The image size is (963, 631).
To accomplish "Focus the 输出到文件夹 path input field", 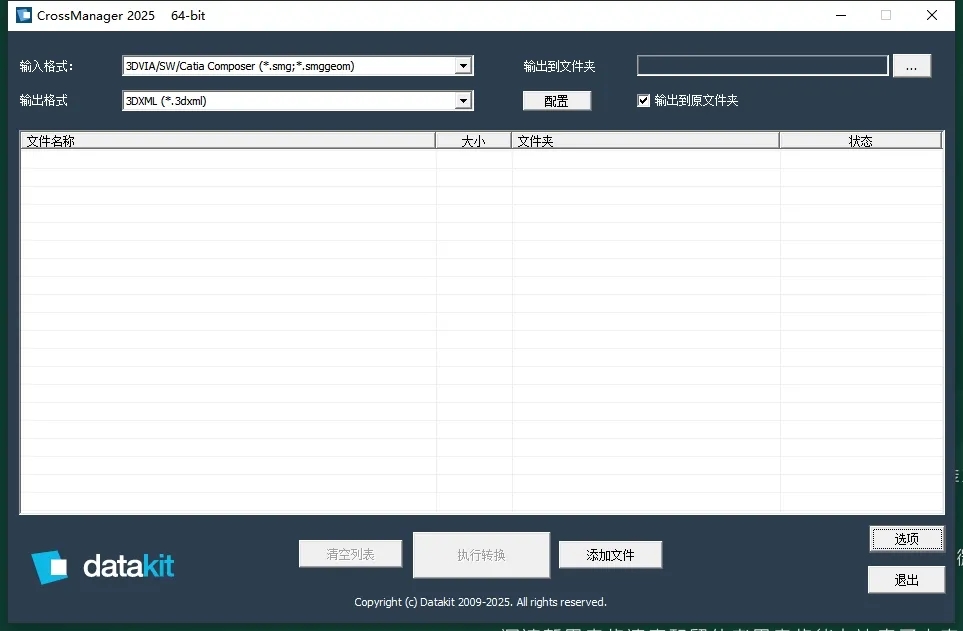I will tap(762, 66).
